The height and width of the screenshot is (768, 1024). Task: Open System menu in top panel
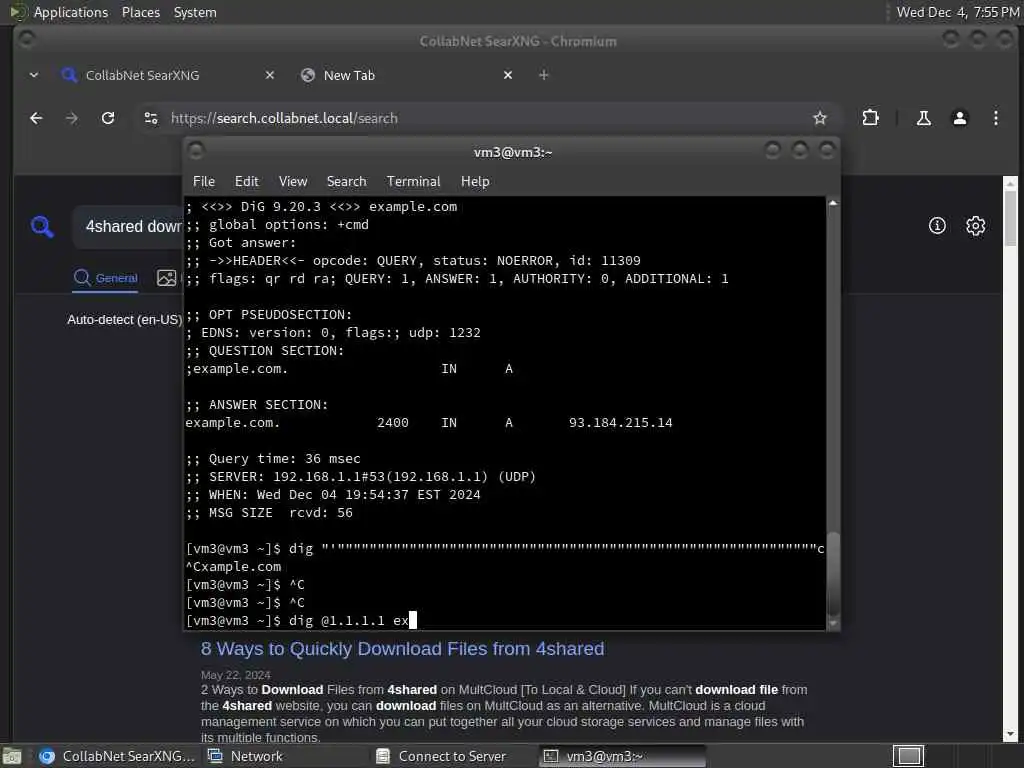195,12
